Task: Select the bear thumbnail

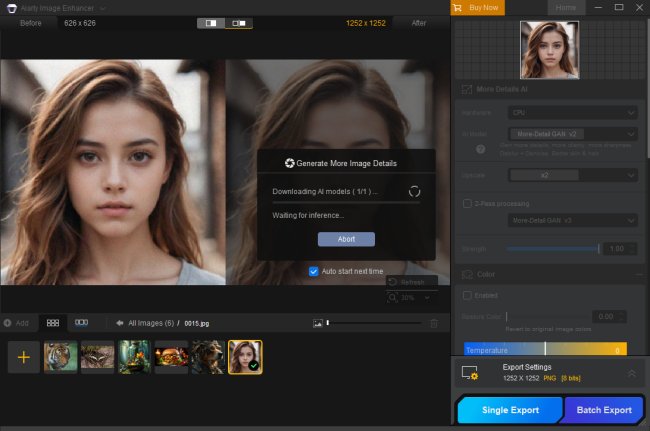Action: 208,357
